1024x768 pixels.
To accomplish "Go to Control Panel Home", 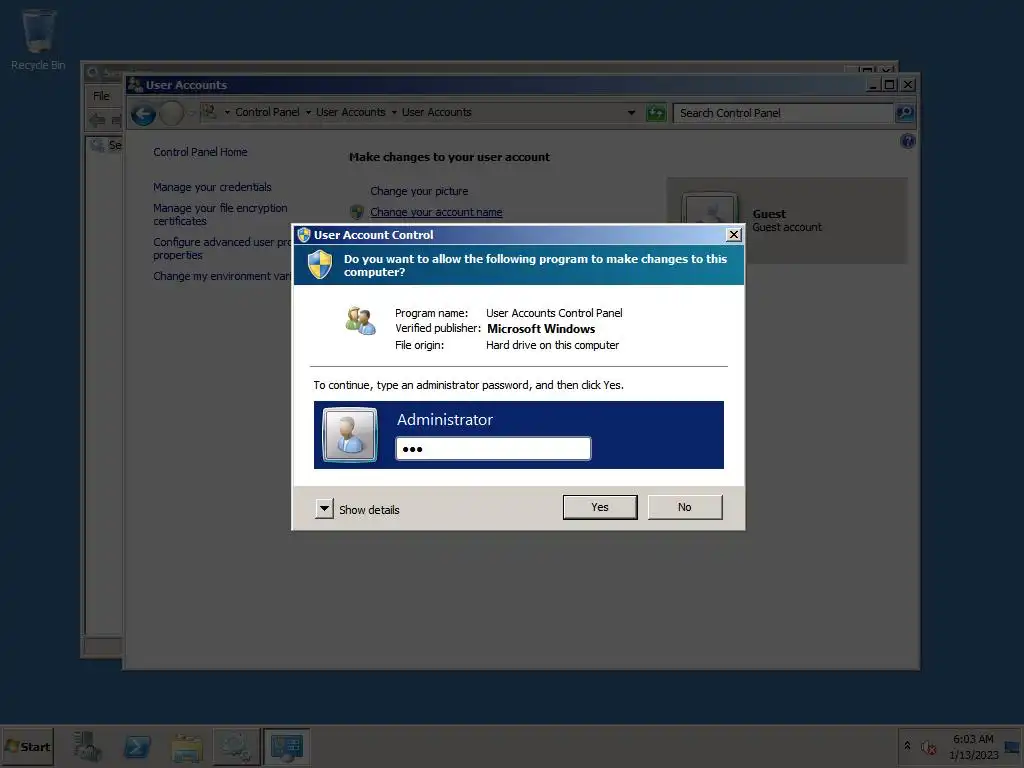I will point(200,152).
